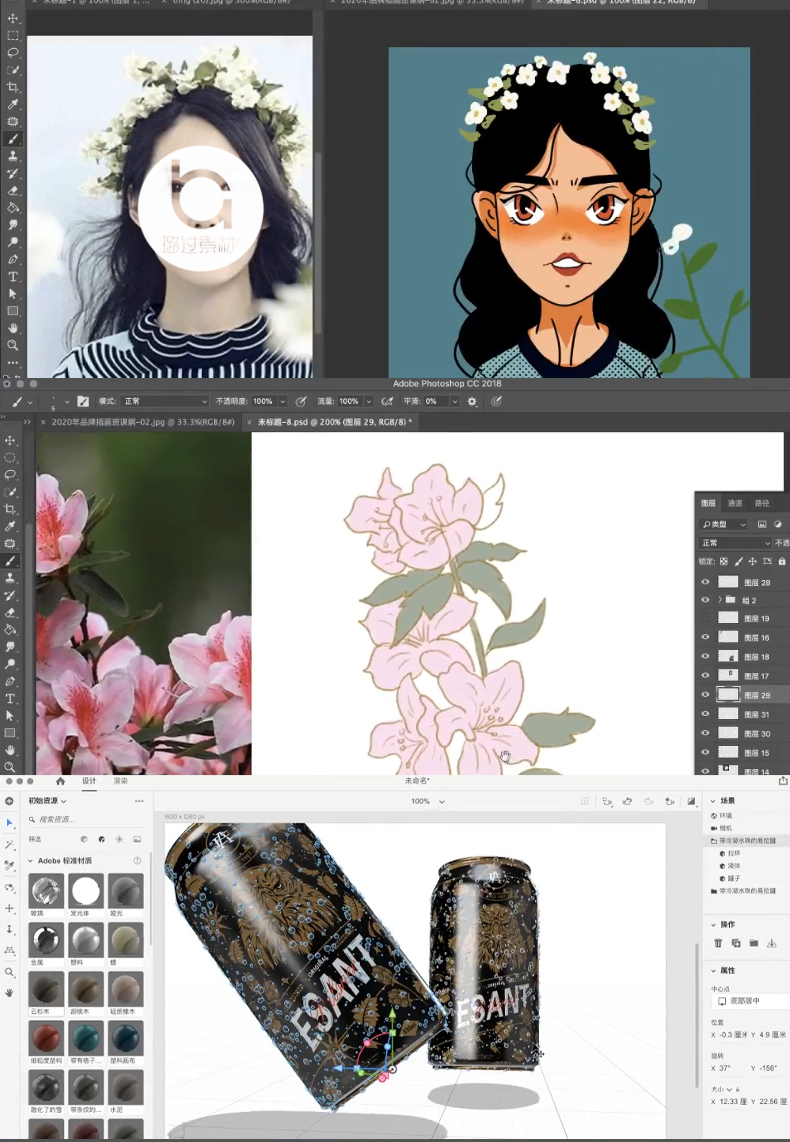Open the 平滑 0% dropdown arrow
The width and height of the screenshot is (790, 1142).
coord(454,401)
